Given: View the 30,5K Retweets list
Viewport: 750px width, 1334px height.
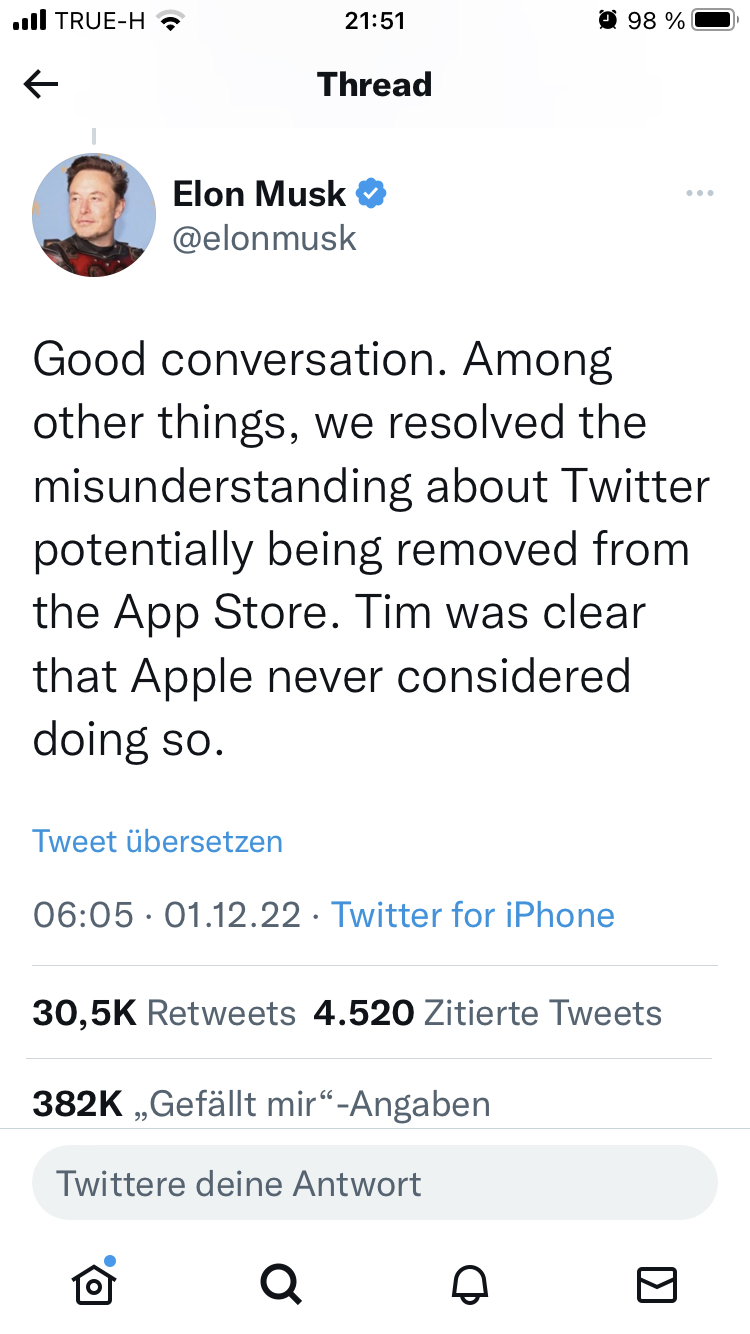Looking at the screenshot, I should pos(164,1012).
